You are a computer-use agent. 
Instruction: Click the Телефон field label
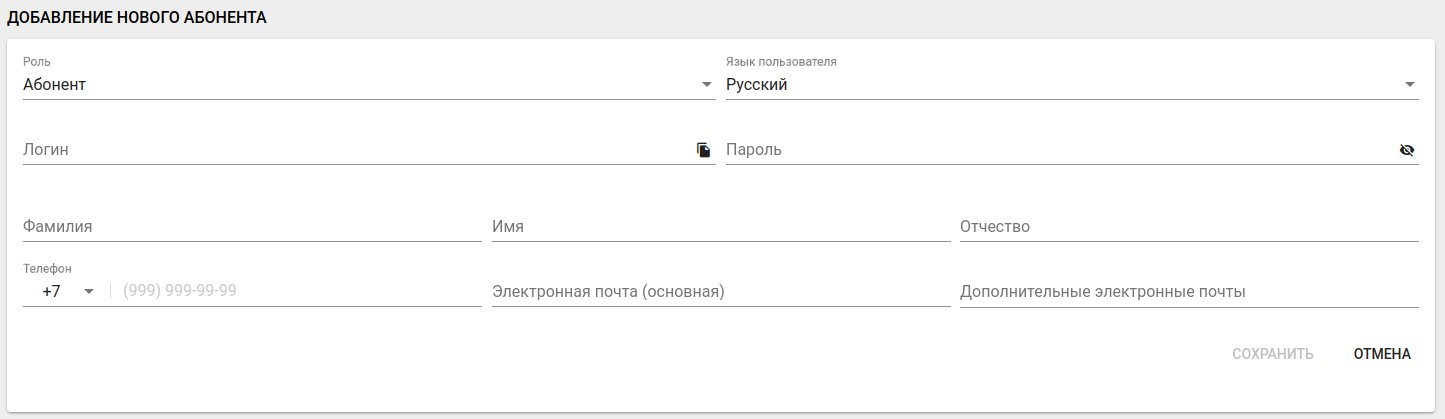[x=47, y=268]
